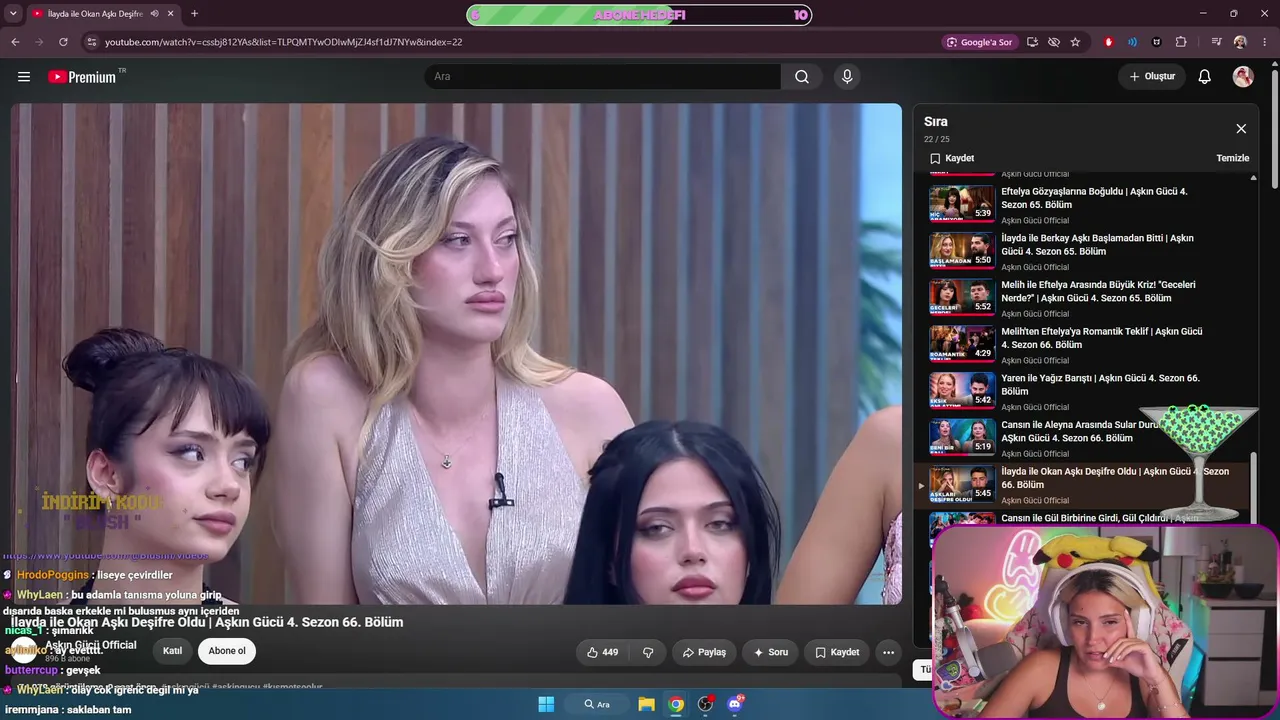Click the Soru ask button
Screen dimensions: 1280x720
pyautogui.click(x=771, y=652)
